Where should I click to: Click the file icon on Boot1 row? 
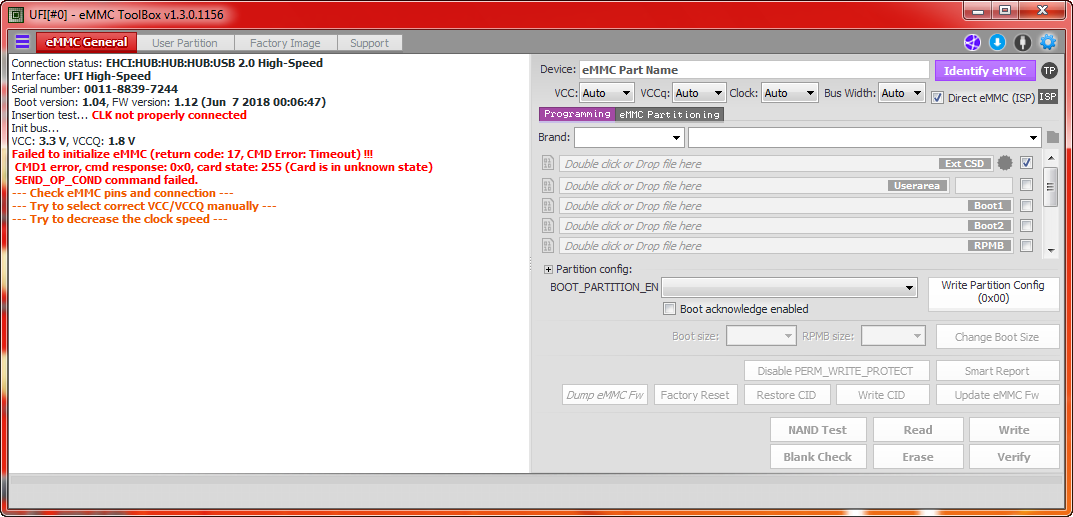[x=547, y=206]
